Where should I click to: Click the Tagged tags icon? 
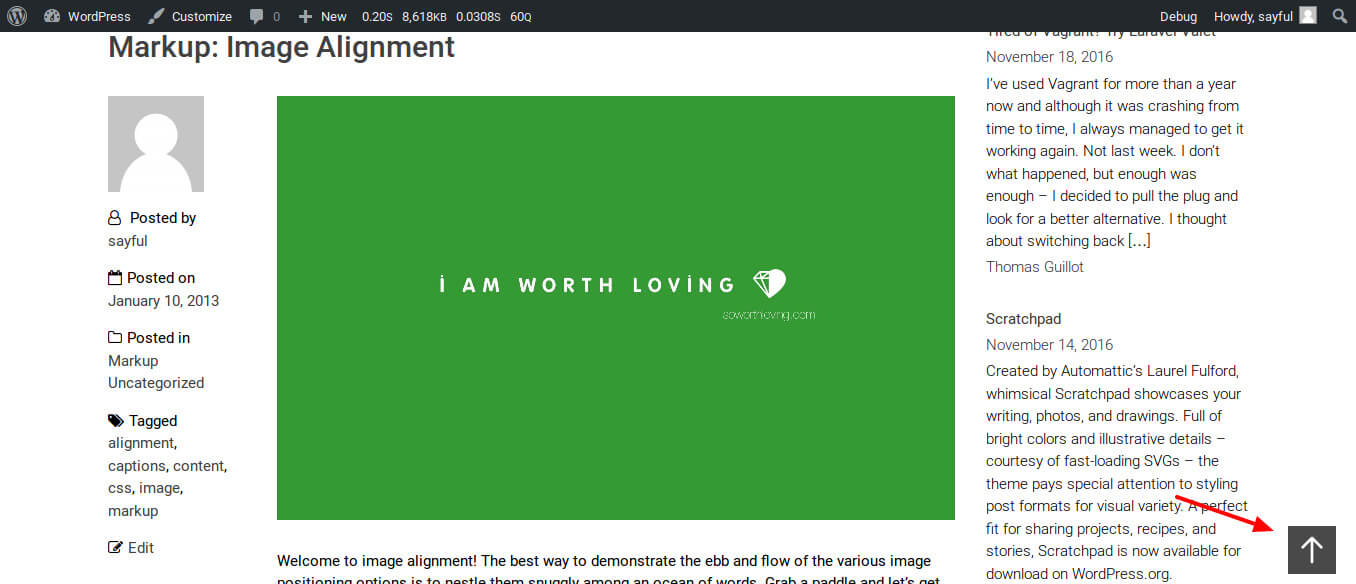116,421
